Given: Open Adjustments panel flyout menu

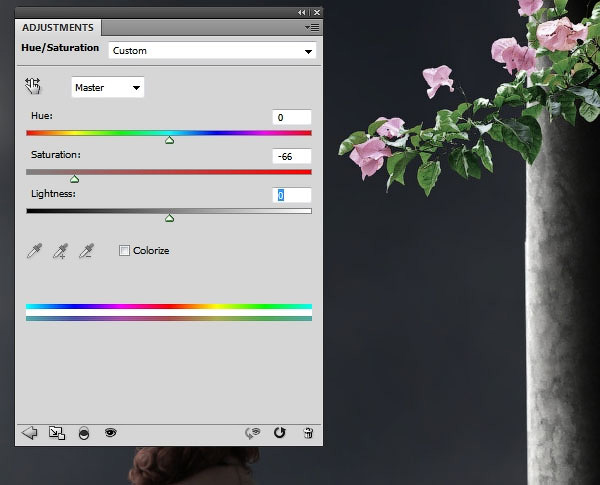Looking at the screenshot, I should (x=312, y=28).
